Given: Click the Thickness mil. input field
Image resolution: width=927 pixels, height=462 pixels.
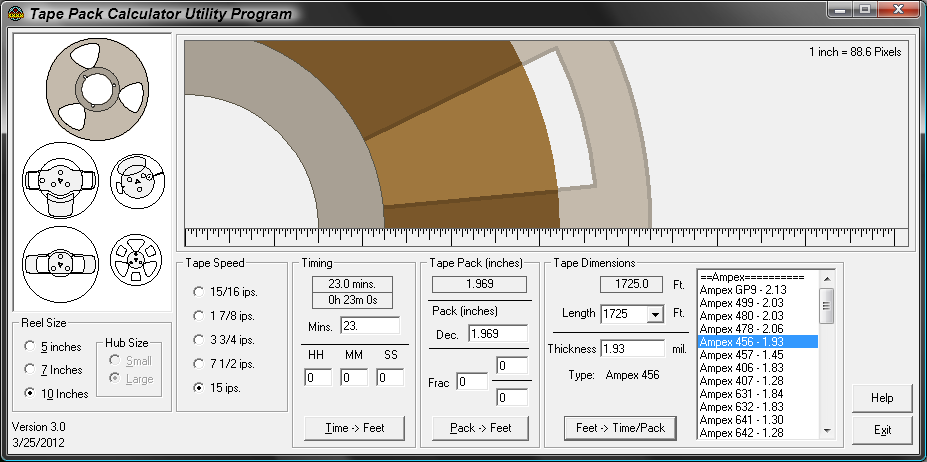Looking at the screenshot, I should [x=633, y=348].
